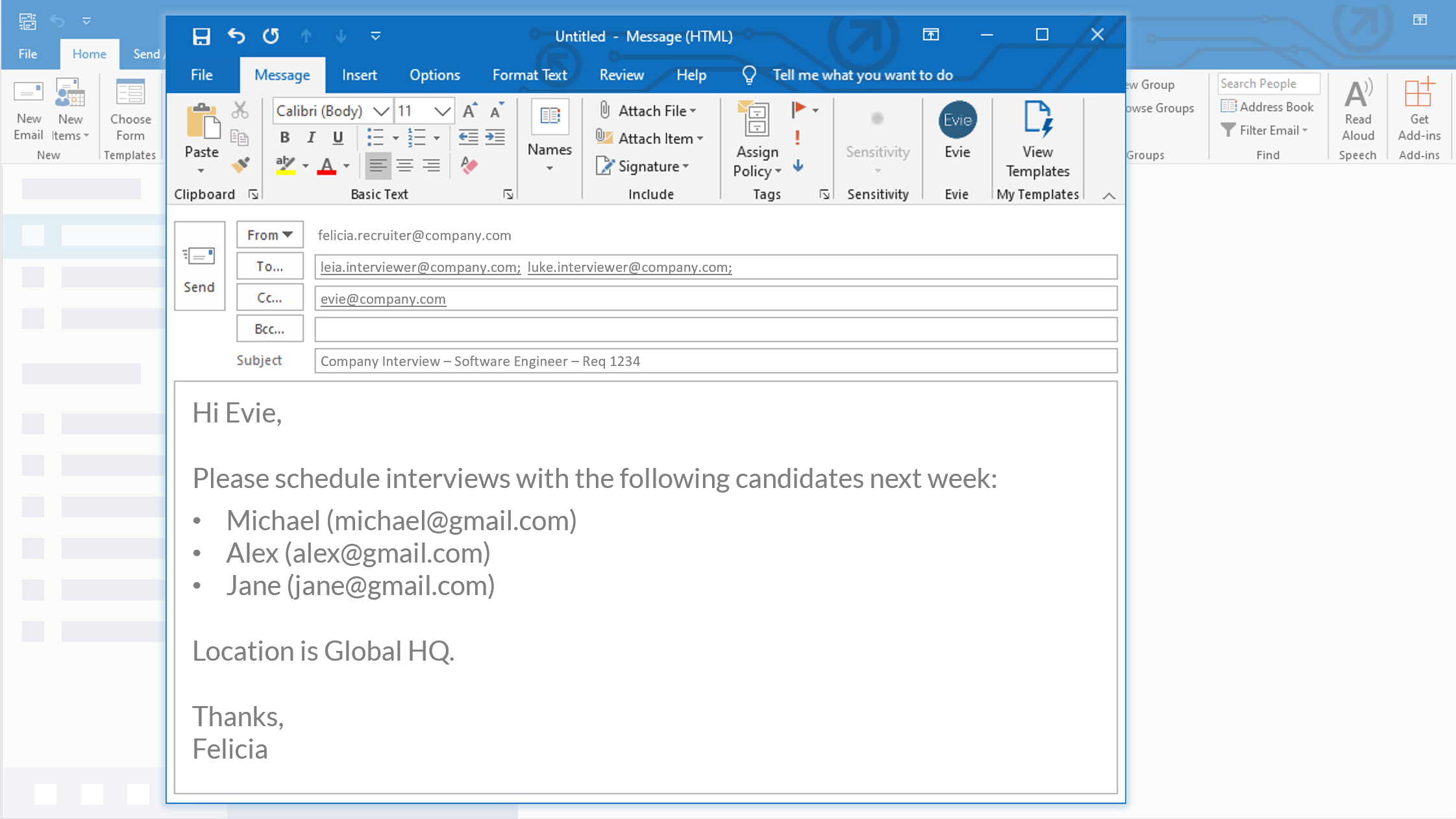Mark message High Importance exclamation icon
Viewport: 1456px width, 819px height.
pyautogui.click(x=797, y=138)
